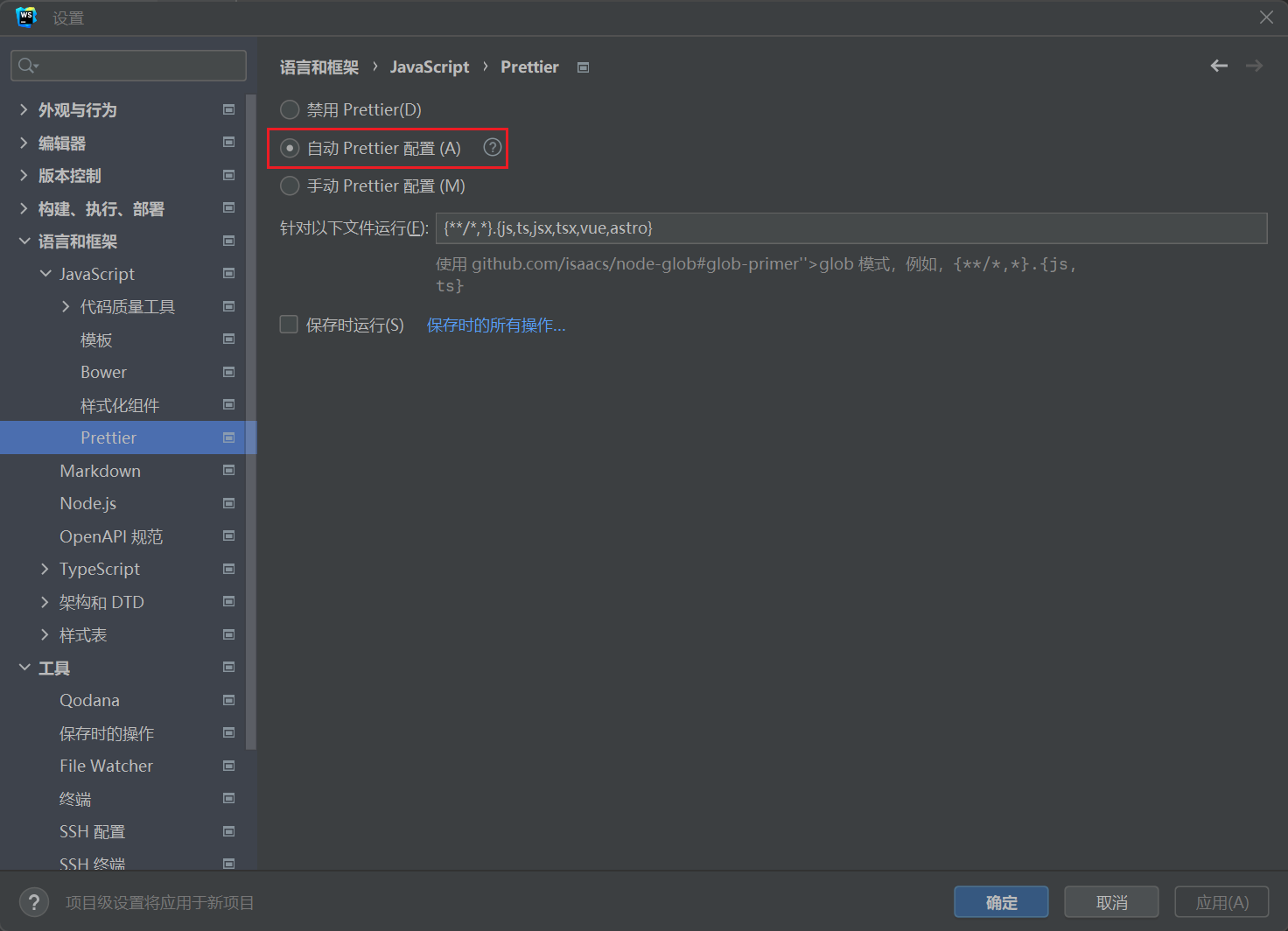The image size is (1288, 931).
Task: Click project-level icon in Node.js row
Action: [x=229, y=503]
